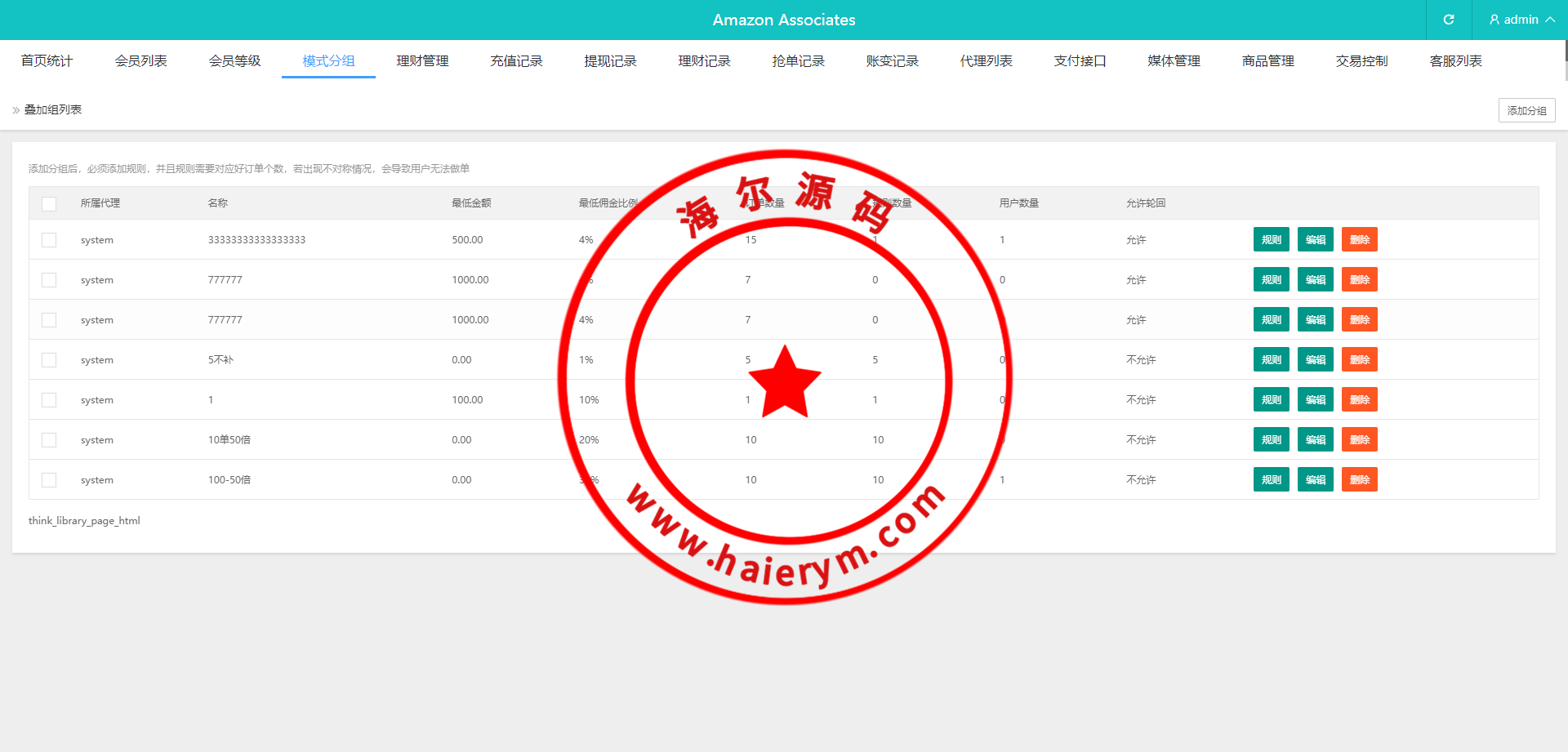The width and height of the screenshot is (1568, 752).
Task: Click 编辑 on the 500.00 amount row
Action: pyautogui.click(x=1315, y=240)
